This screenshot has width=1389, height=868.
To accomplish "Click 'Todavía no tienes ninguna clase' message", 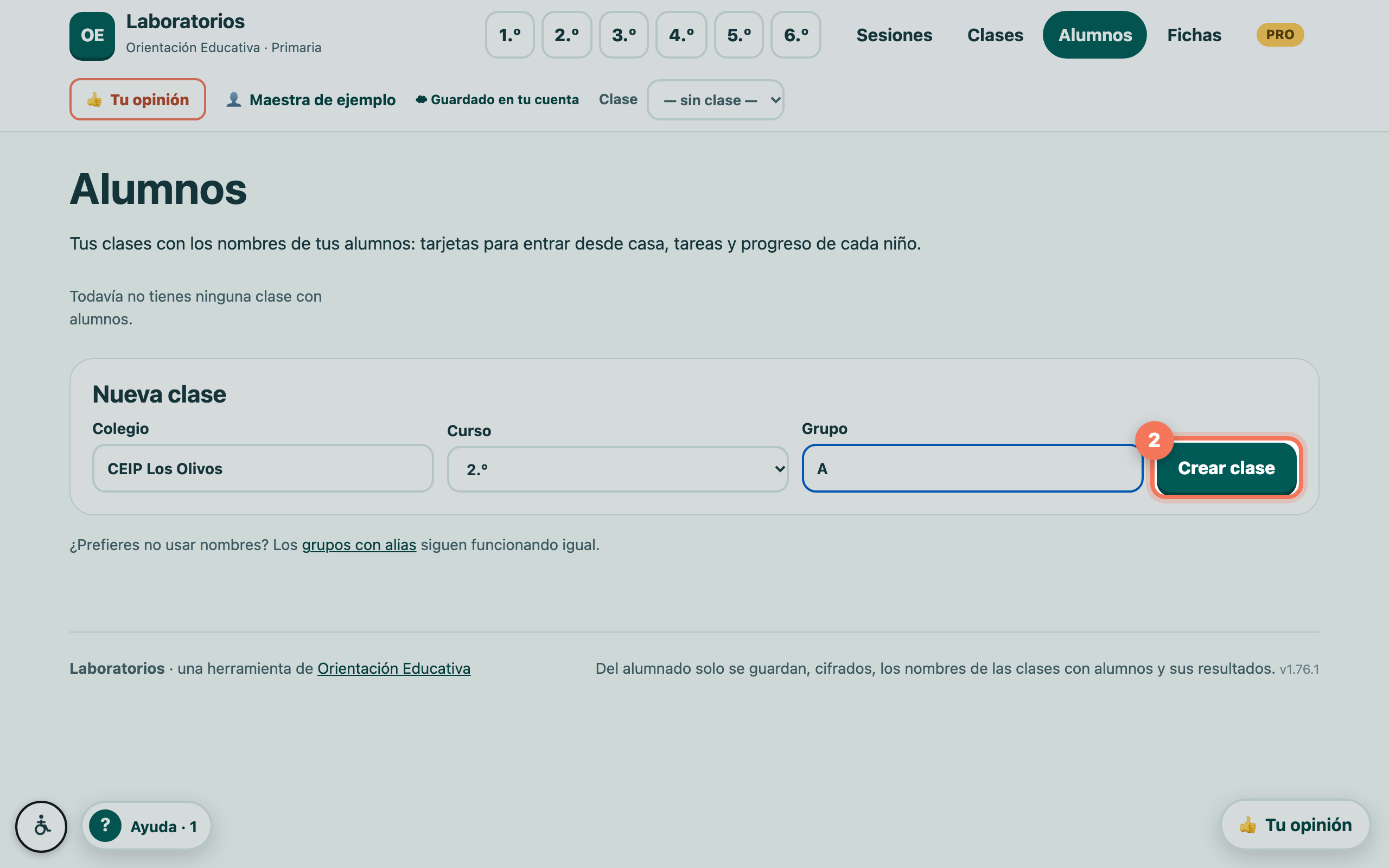I will (196, 307).
